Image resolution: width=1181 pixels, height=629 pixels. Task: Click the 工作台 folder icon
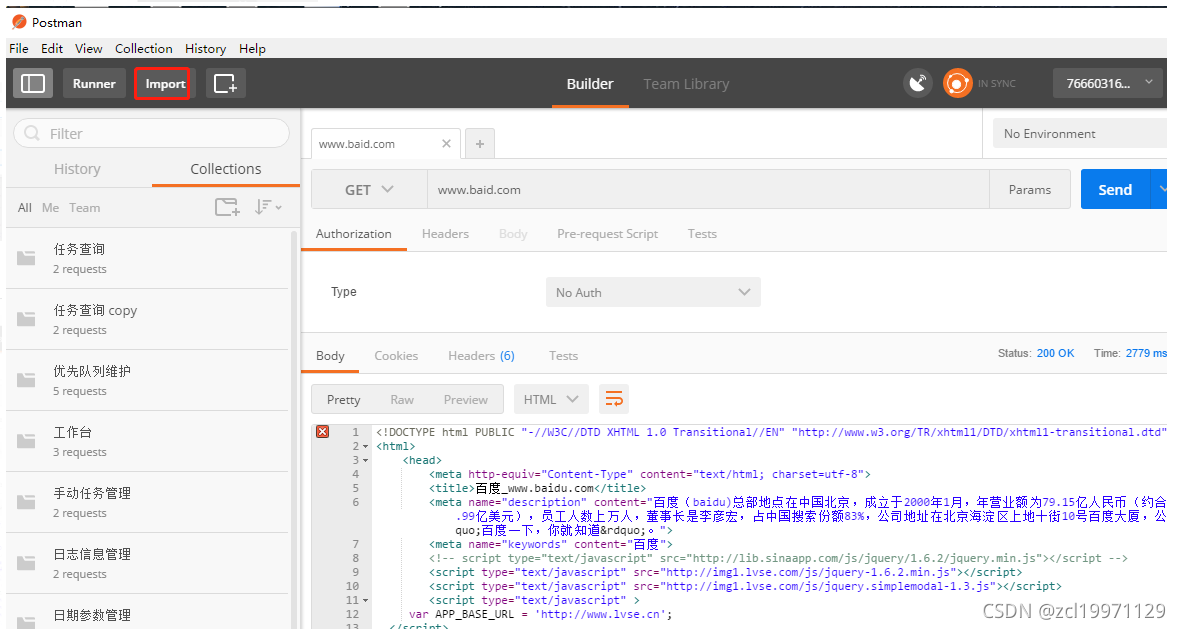[26, 441]
